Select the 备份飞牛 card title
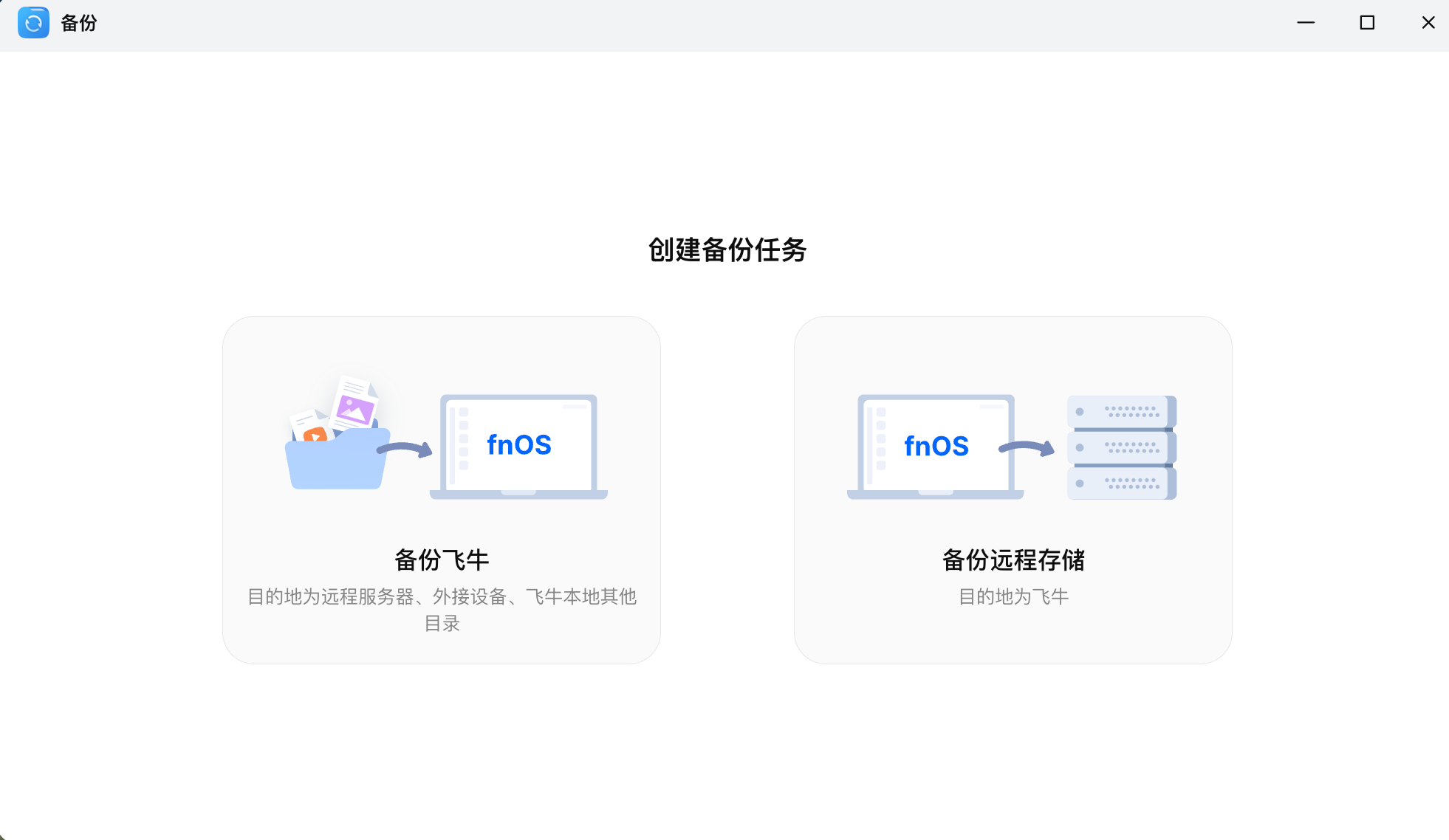 click(442, 560)
